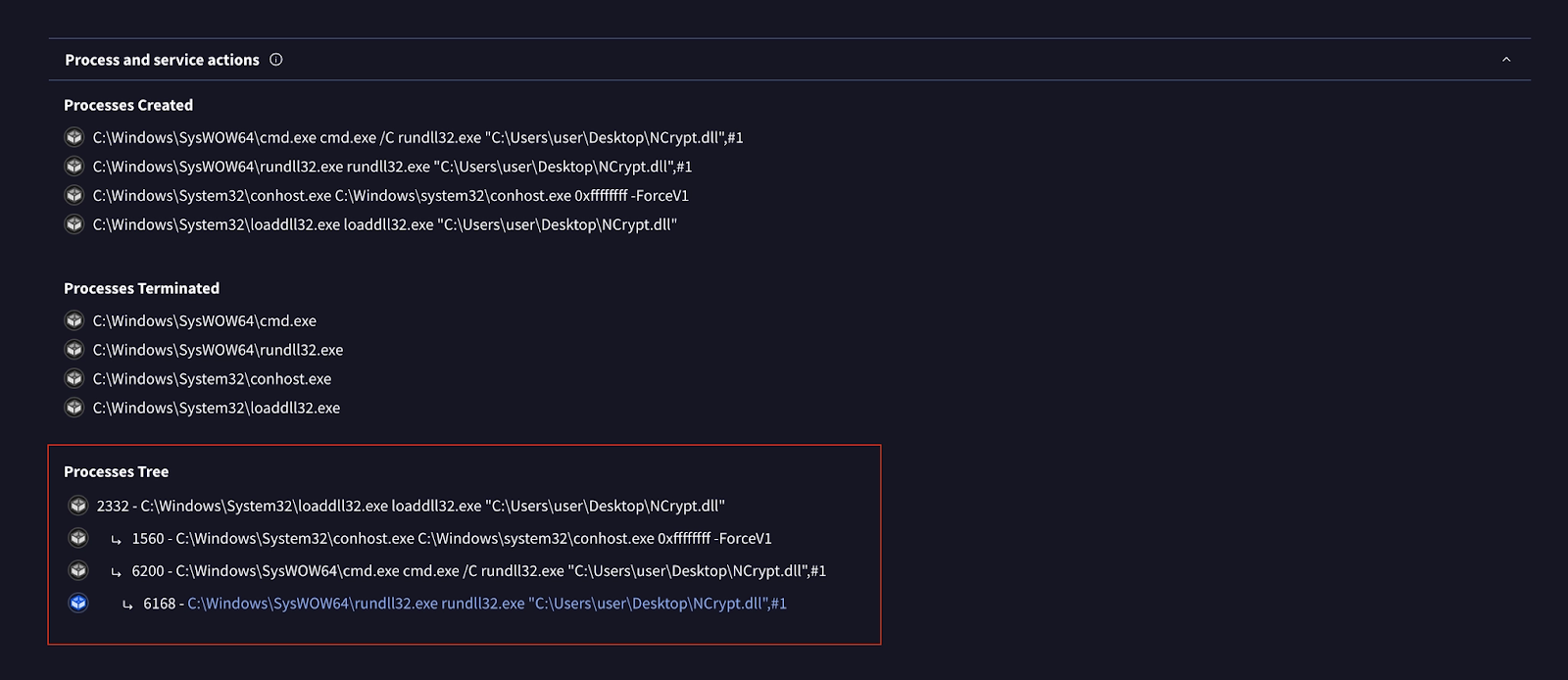Click the blue icon for process 6168

(78, 604)
